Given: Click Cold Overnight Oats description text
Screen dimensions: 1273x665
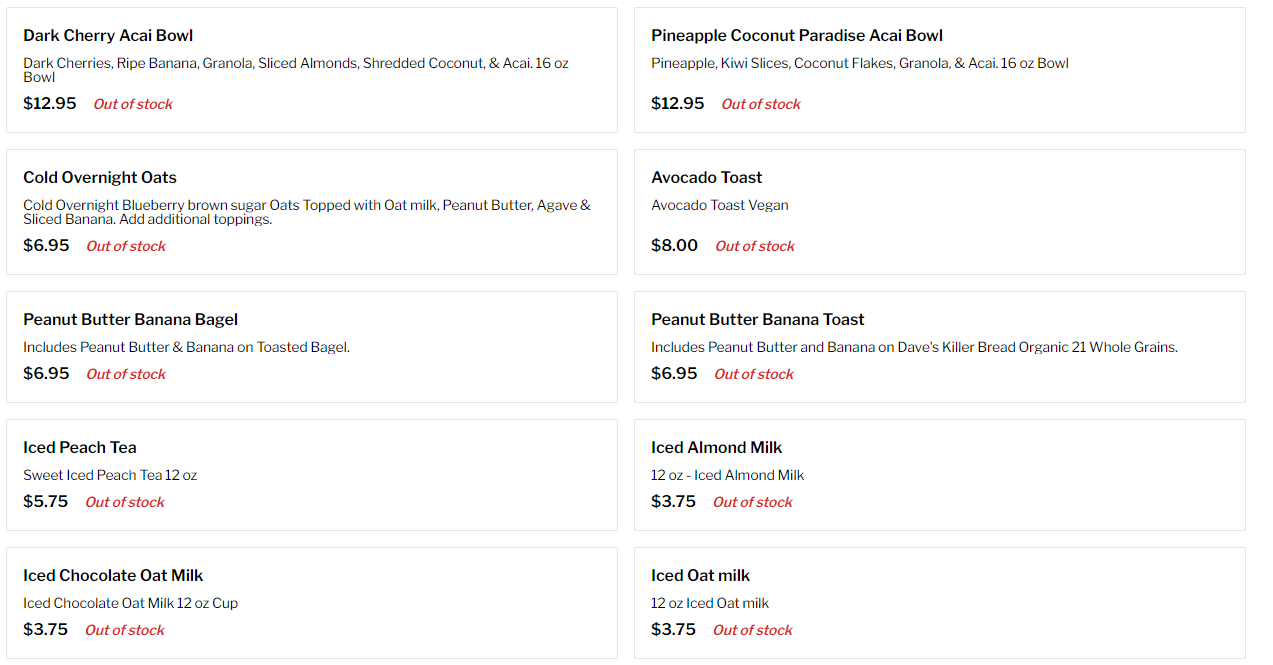Looking at the screenshot, I should click(306, 212).
